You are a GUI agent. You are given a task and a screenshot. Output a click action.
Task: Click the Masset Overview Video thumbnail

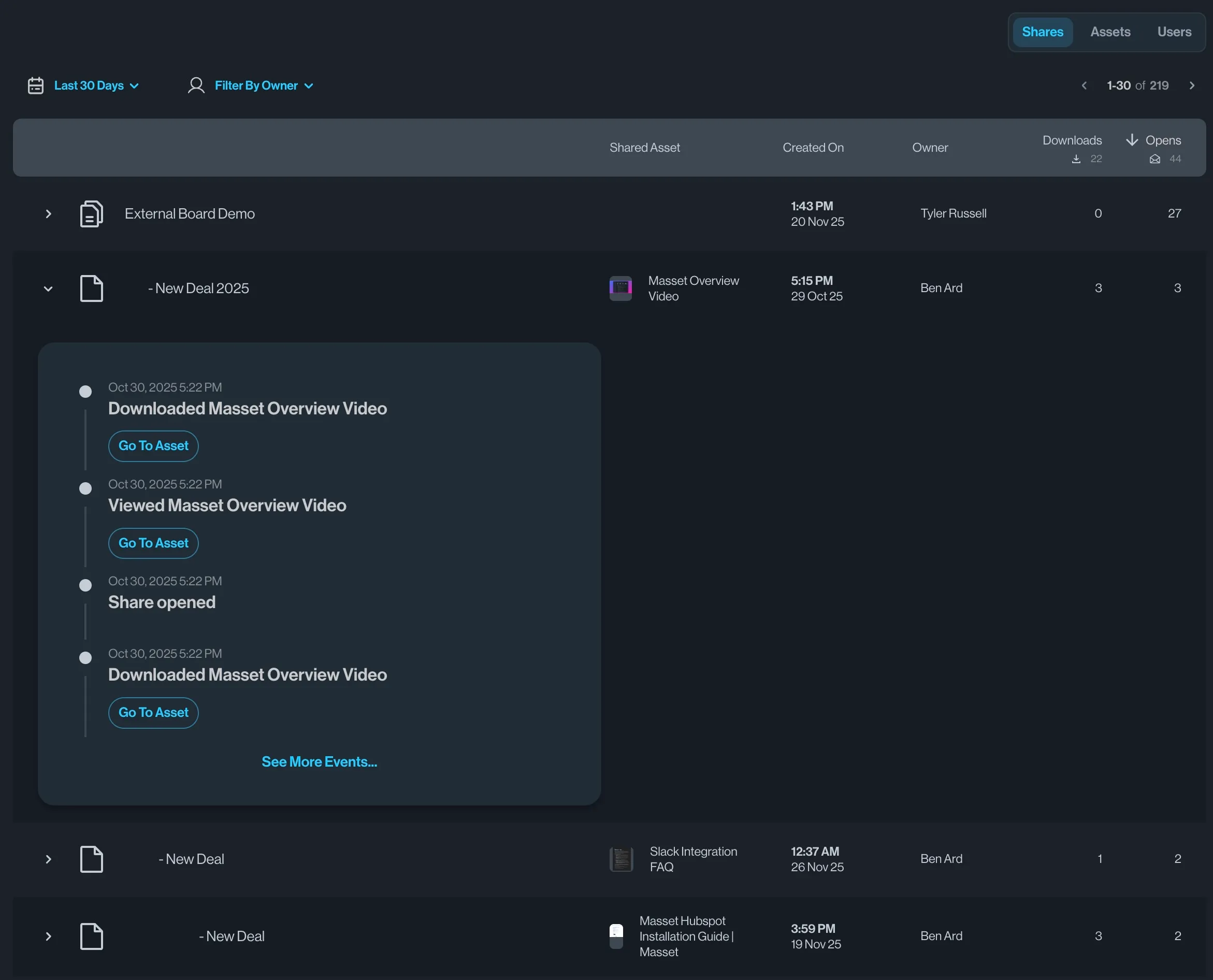click(620, 288)
